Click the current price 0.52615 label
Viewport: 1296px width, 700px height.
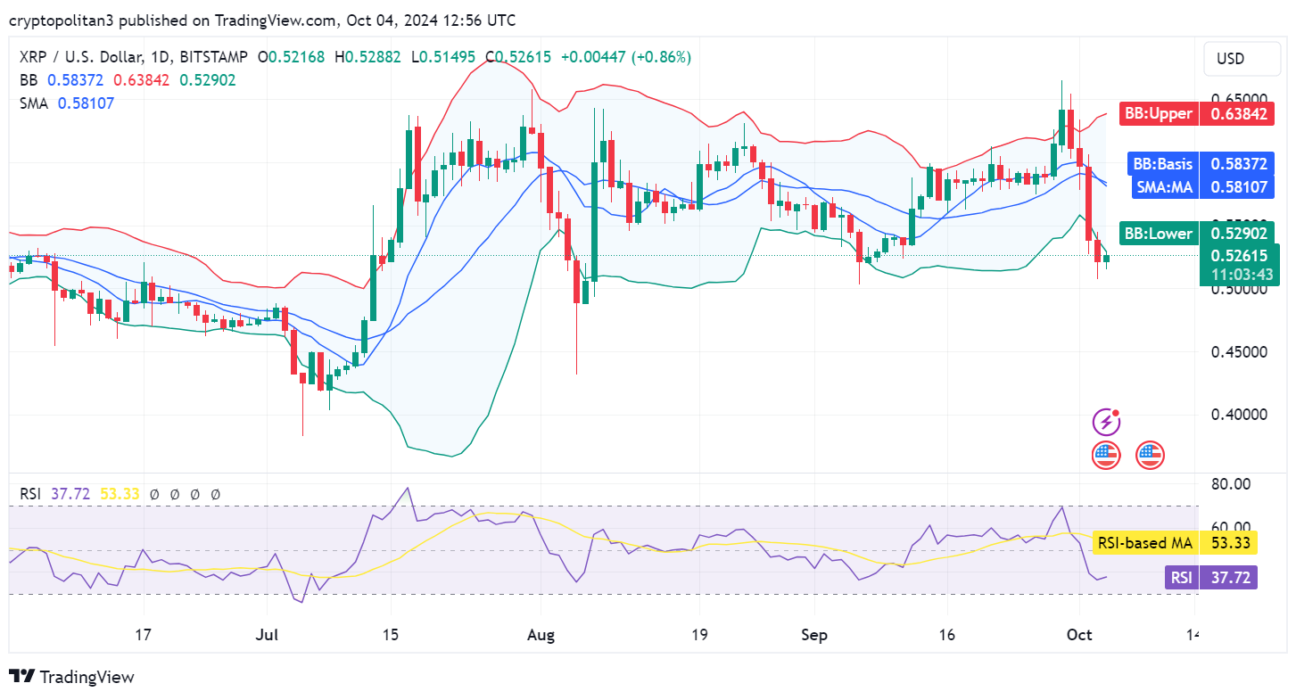pyautogui.click(x=1239, y=255)
